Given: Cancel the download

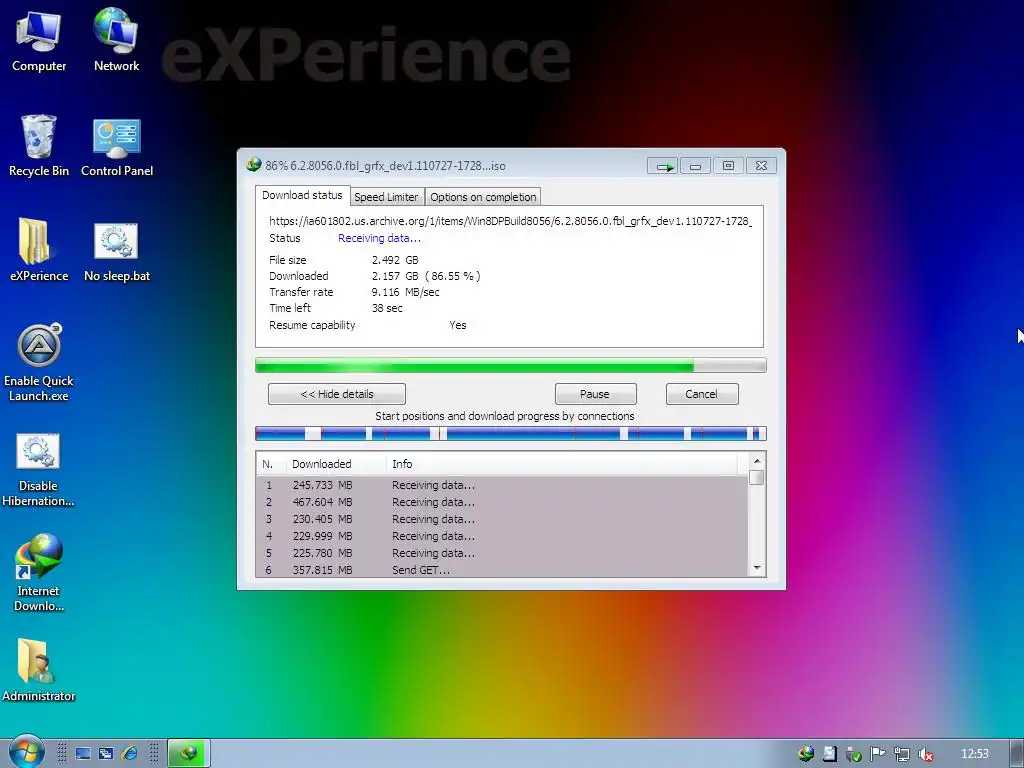Looking at the screenshot, I should (x=701, y=394).
